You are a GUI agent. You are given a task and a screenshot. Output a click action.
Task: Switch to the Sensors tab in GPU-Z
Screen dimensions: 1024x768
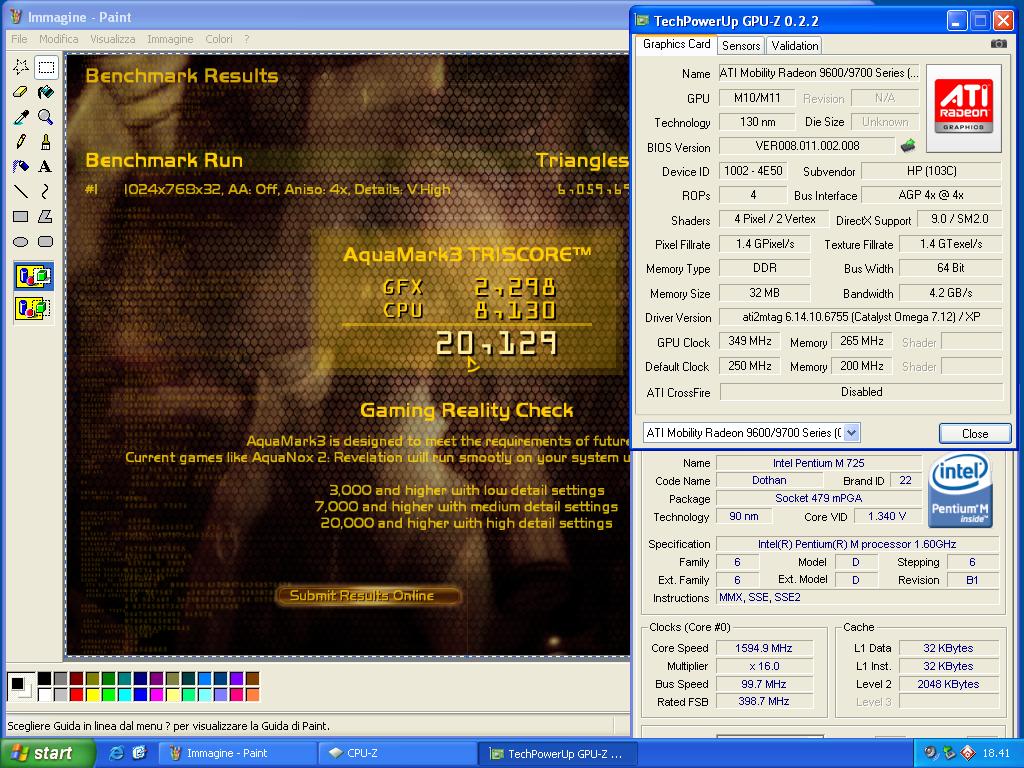(741, 46)
